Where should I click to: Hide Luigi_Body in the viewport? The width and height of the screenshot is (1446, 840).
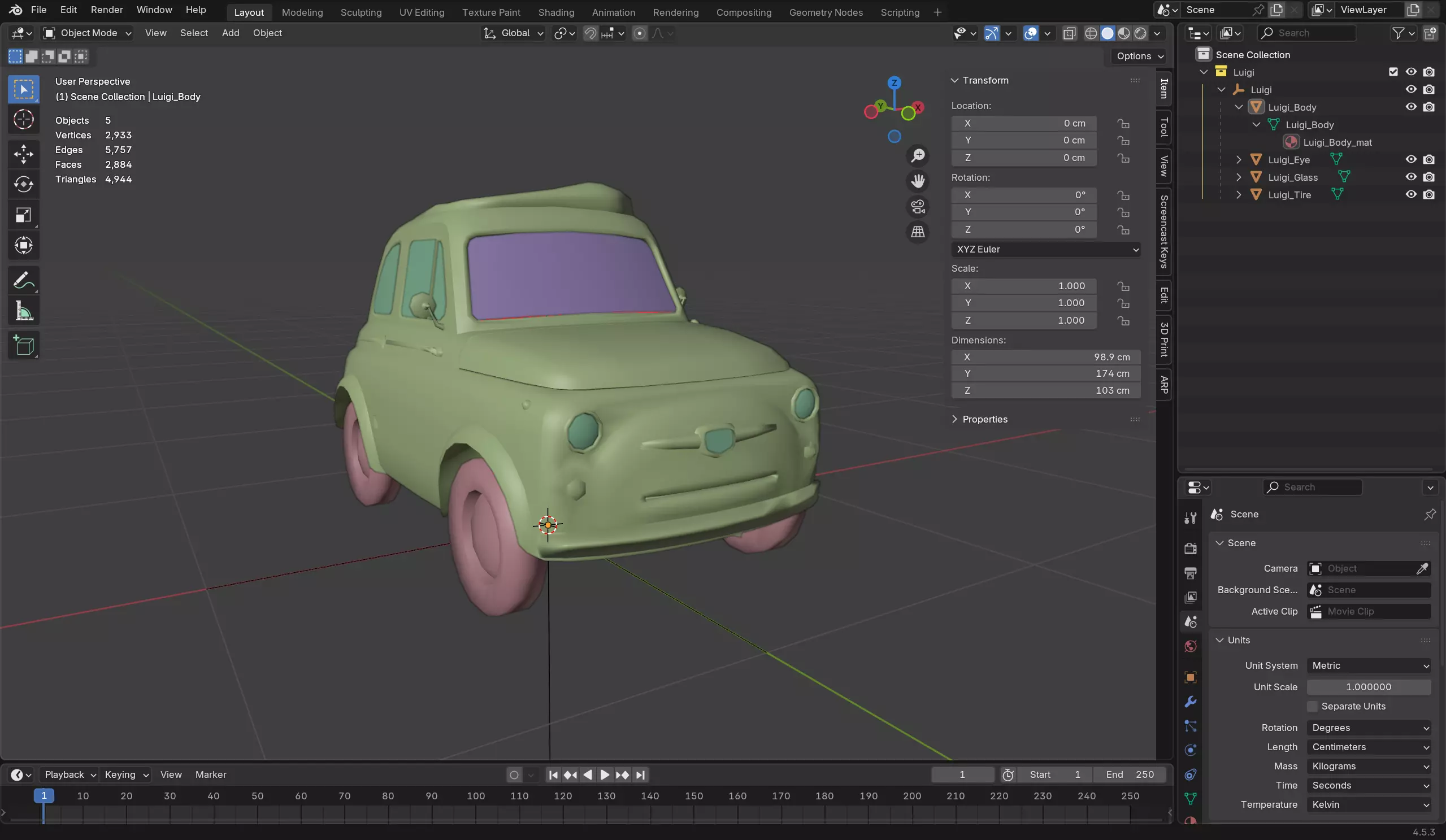click(1411, 107)
